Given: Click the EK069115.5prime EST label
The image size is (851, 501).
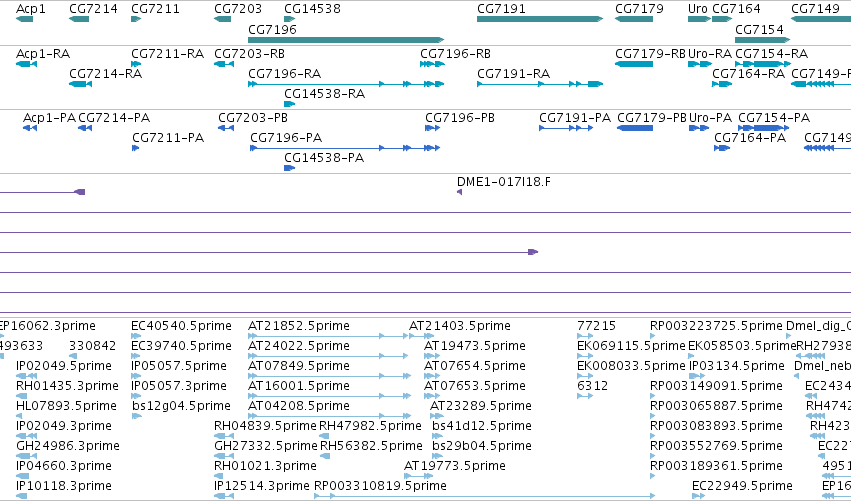Looking at the screenshot, I should [631, 346].
